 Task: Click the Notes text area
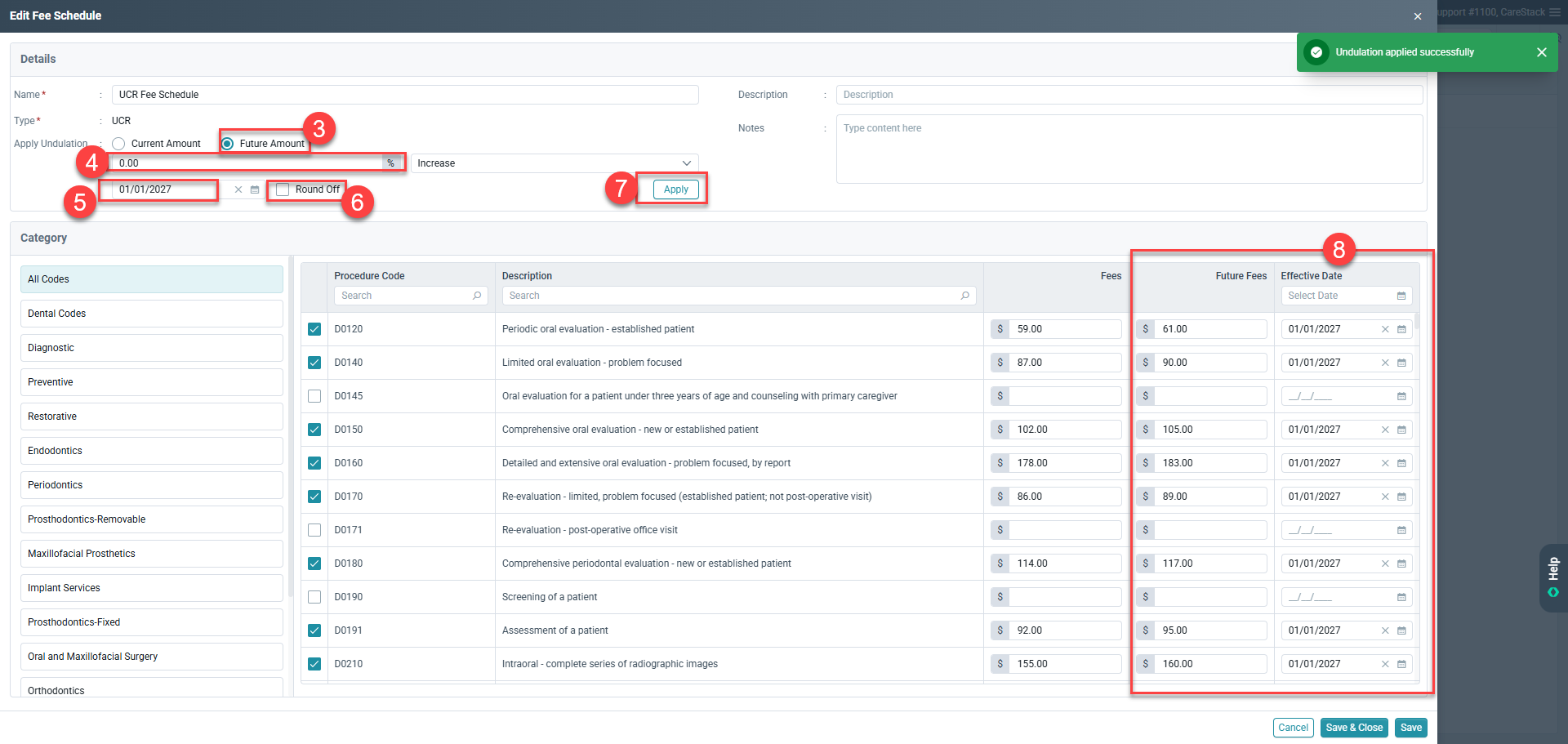coord(1129,149)
